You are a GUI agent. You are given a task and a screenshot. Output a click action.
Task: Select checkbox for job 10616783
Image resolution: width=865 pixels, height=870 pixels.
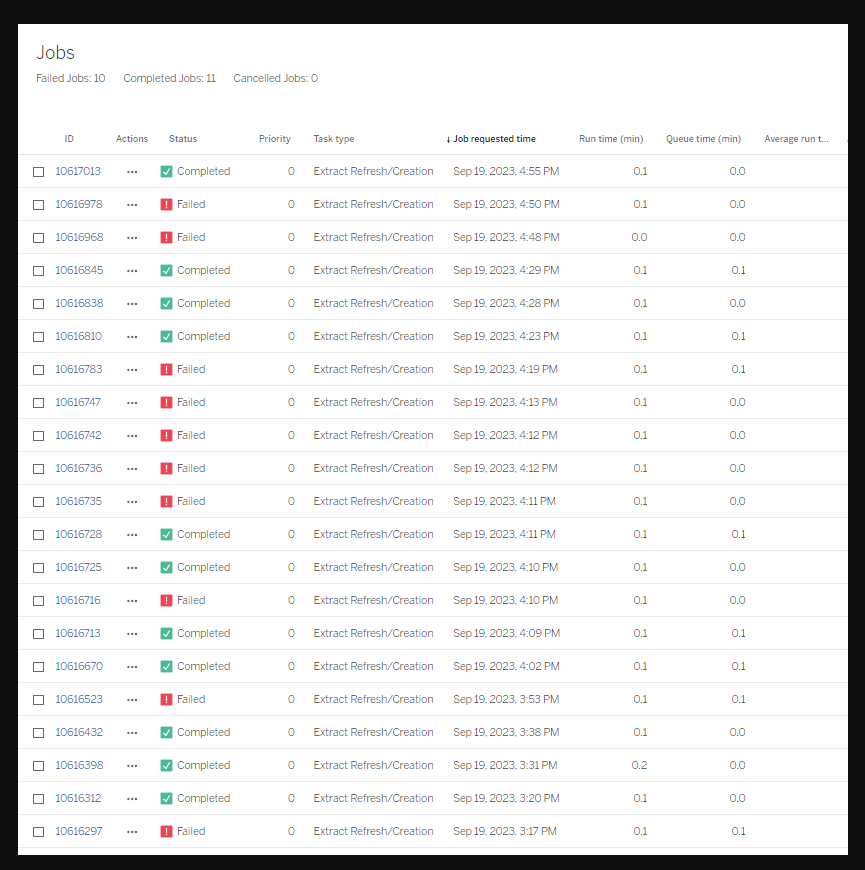[x=38, y=370]
